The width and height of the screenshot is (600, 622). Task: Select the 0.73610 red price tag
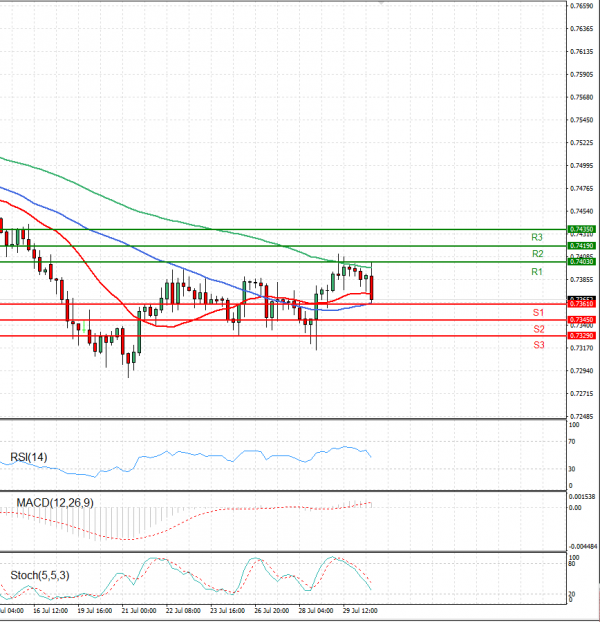pyautogui.click(x=582, y=304)
